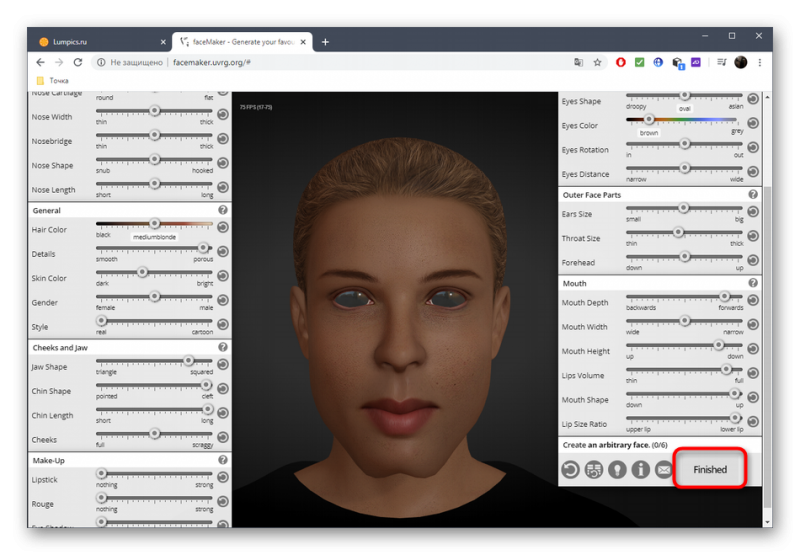The height and width of the screenshot is (555, 800).
Task: Click the random face generator icon
Action: (x=594, y=469)
